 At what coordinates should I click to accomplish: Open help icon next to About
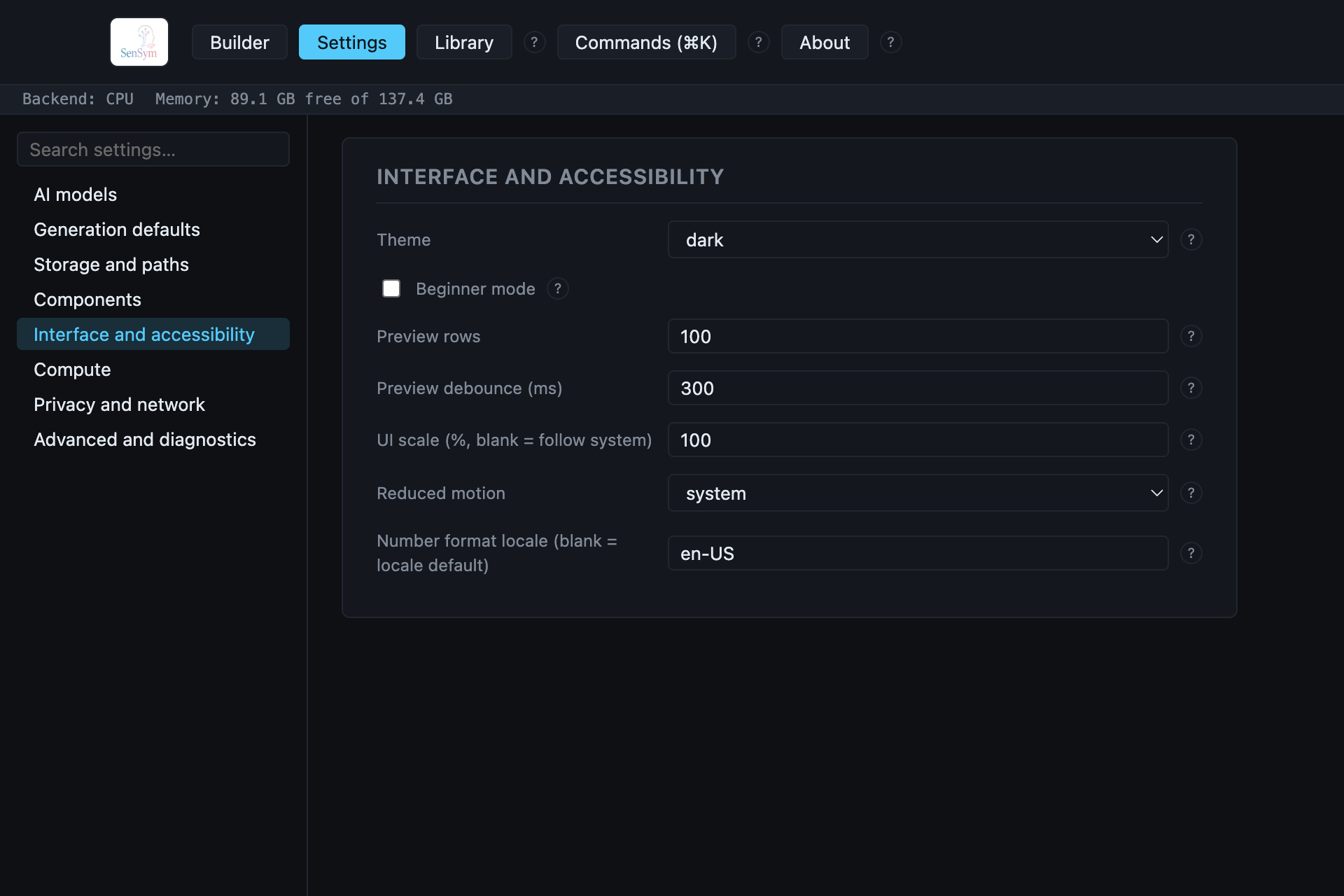click(x=890, y=42)
